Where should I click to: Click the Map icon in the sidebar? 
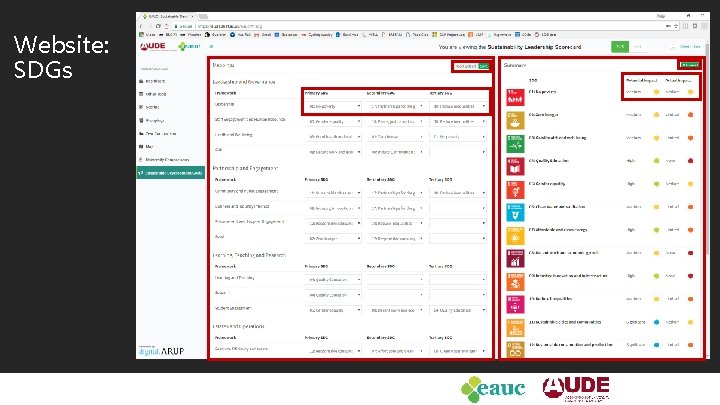(141, 146)
